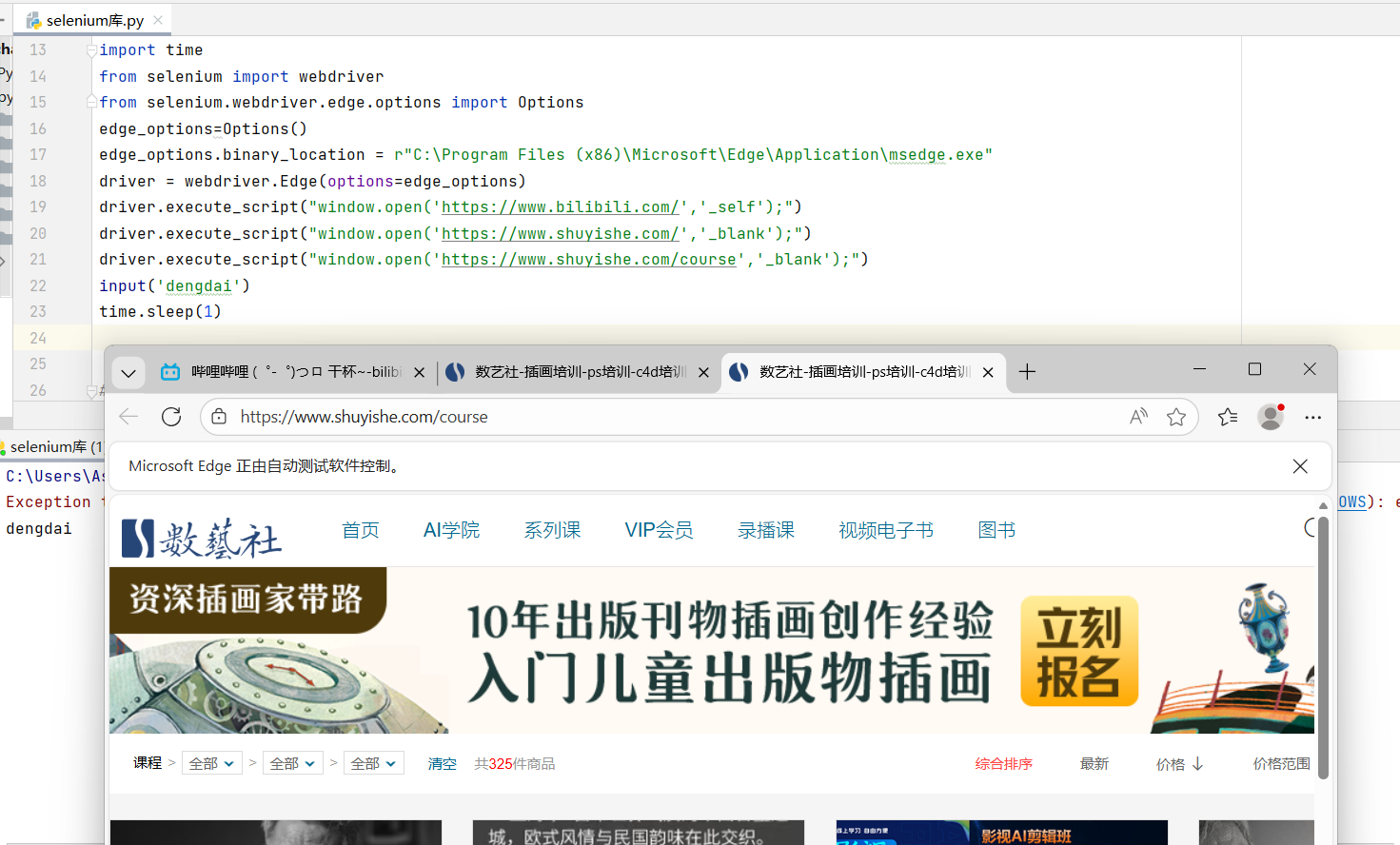Click the shuyishe.com/course URL in line 21
This screenshot has height=845, width=1400.
click(589, 260)
